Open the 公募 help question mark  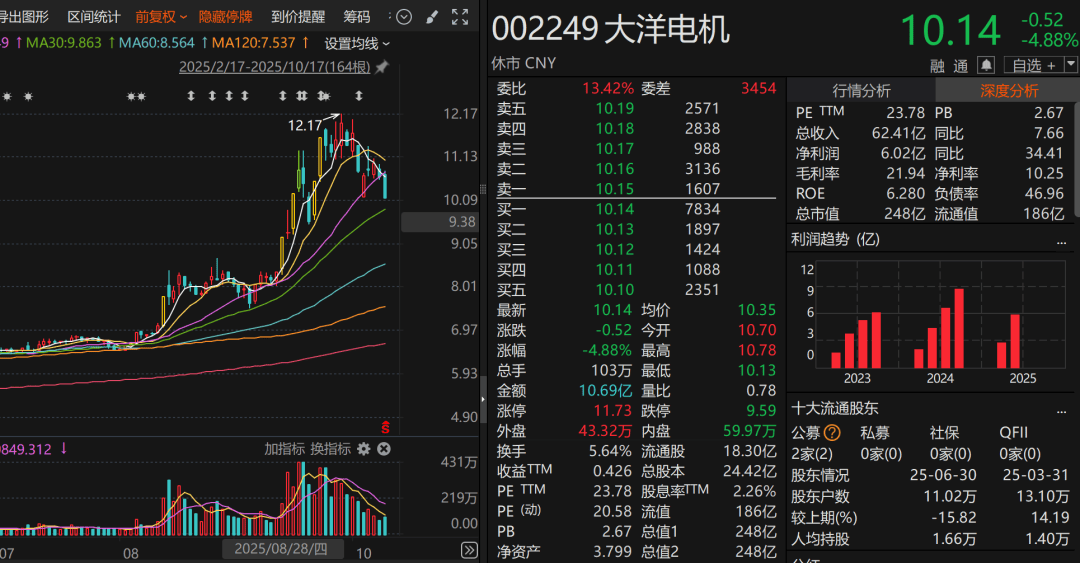point(832,433)
